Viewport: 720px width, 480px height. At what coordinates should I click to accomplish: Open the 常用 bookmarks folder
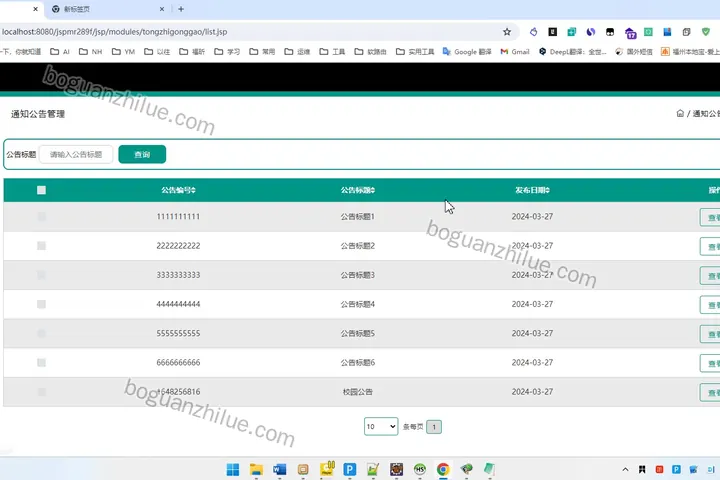(262, 51)
